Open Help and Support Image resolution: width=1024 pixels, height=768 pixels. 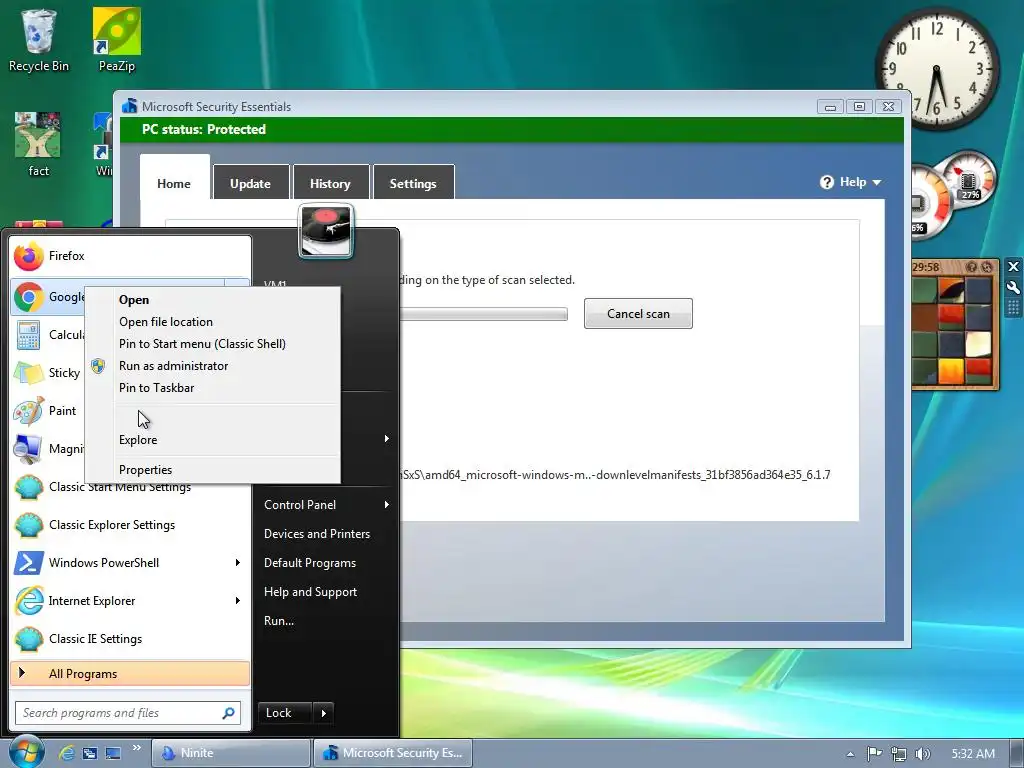point(327,592)
